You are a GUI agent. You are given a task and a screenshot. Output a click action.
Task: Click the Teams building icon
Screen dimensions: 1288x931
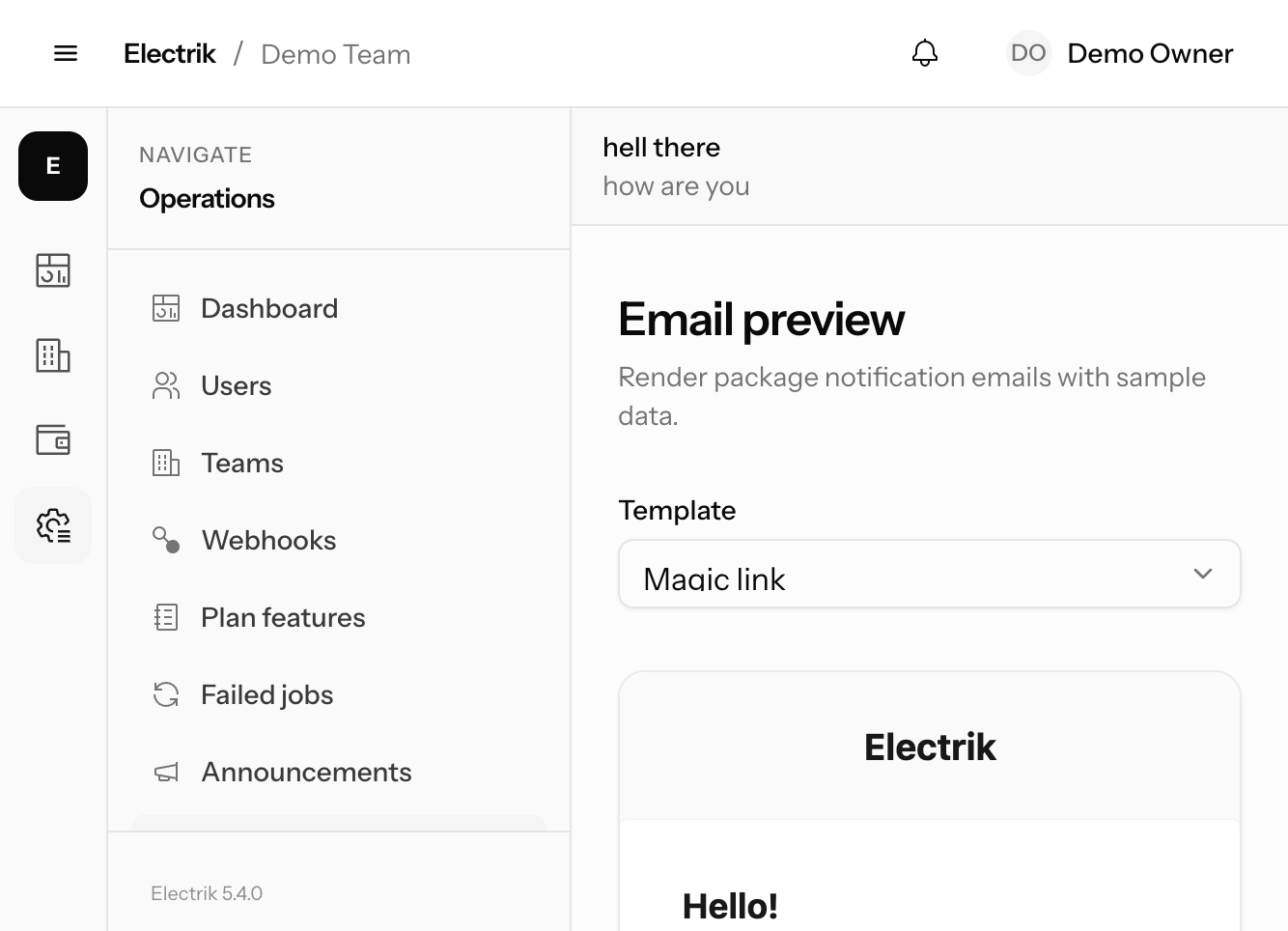point(166,463)
